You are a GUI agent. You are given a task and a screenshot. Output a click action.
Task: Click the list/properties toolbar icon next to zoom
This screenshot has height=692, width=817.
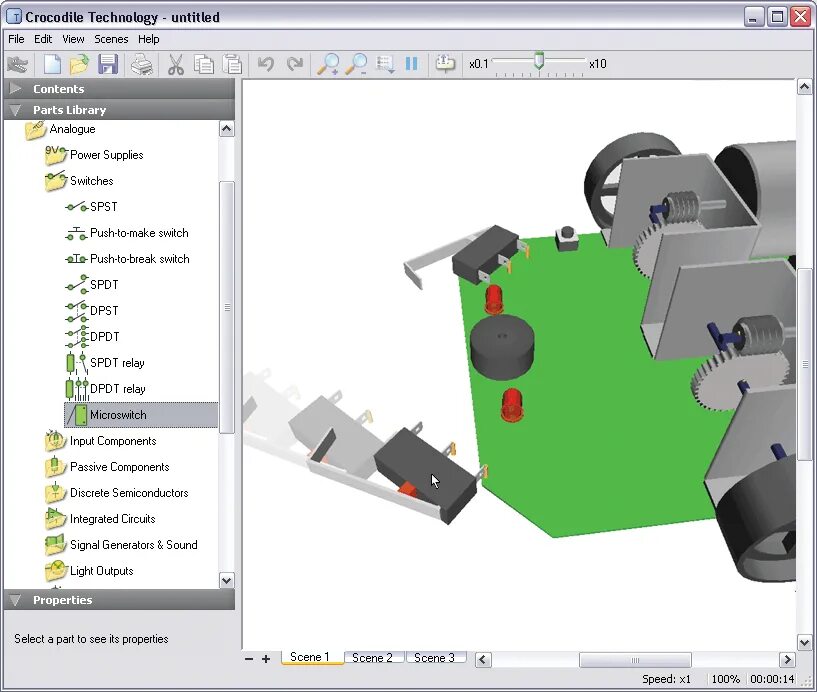click(385, 65)
